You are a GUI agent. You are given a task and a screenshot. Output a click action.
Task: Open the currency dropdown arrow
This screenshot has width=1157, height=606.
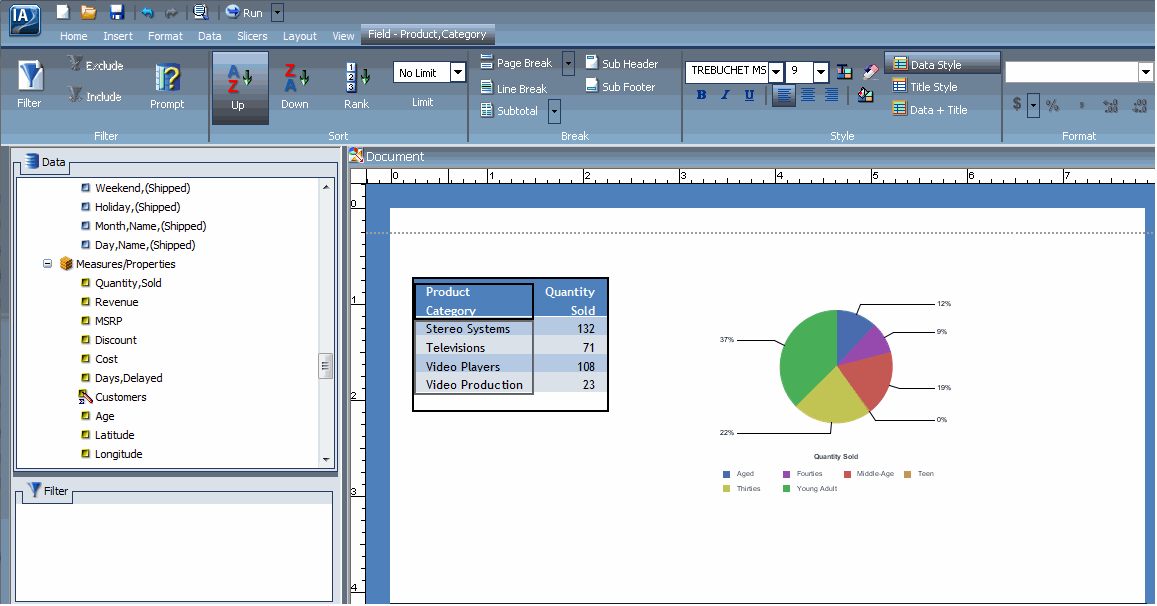pos(1033,105)
